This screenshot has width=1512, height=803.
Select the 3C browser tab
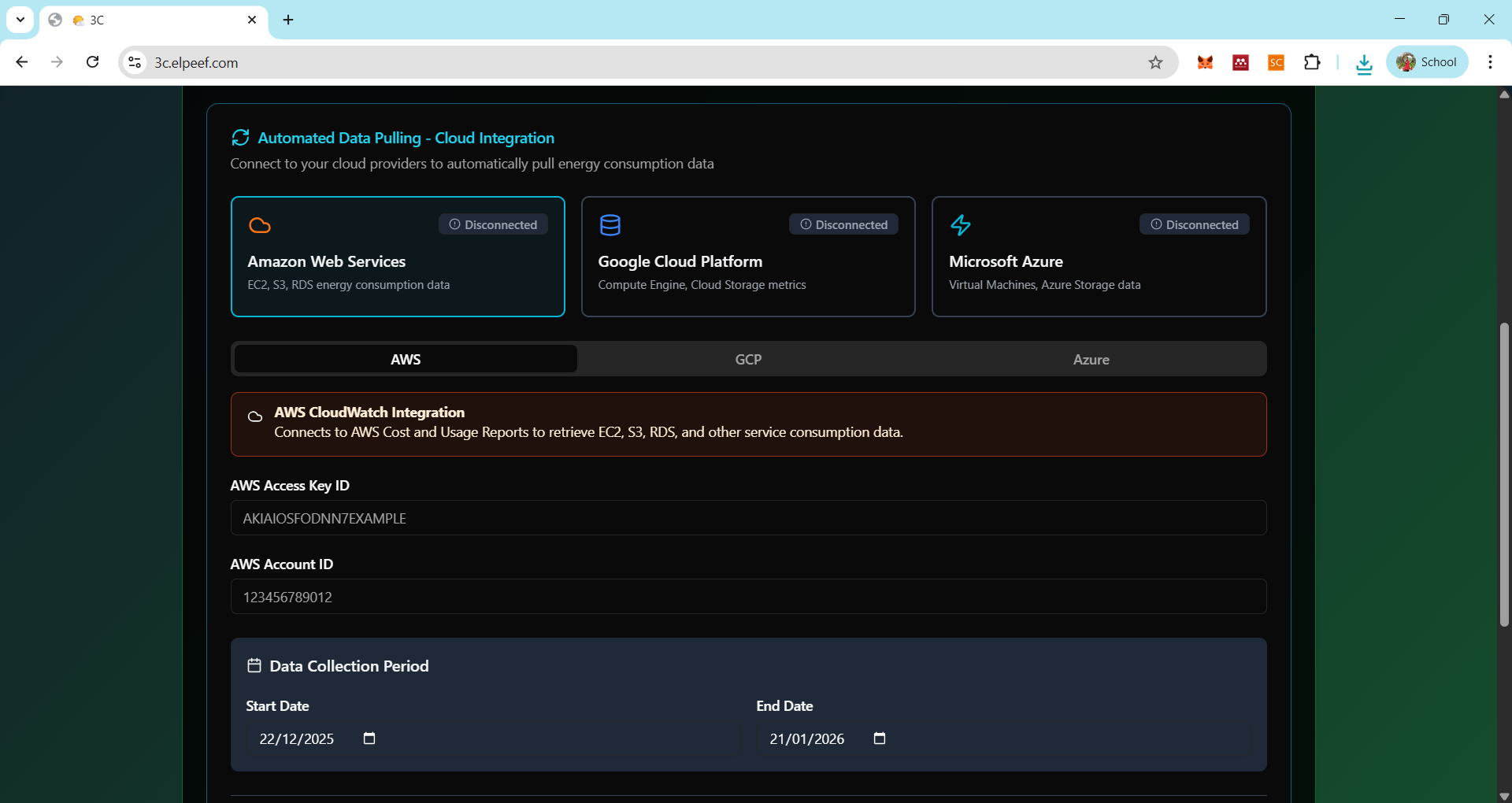click(154, 20)
